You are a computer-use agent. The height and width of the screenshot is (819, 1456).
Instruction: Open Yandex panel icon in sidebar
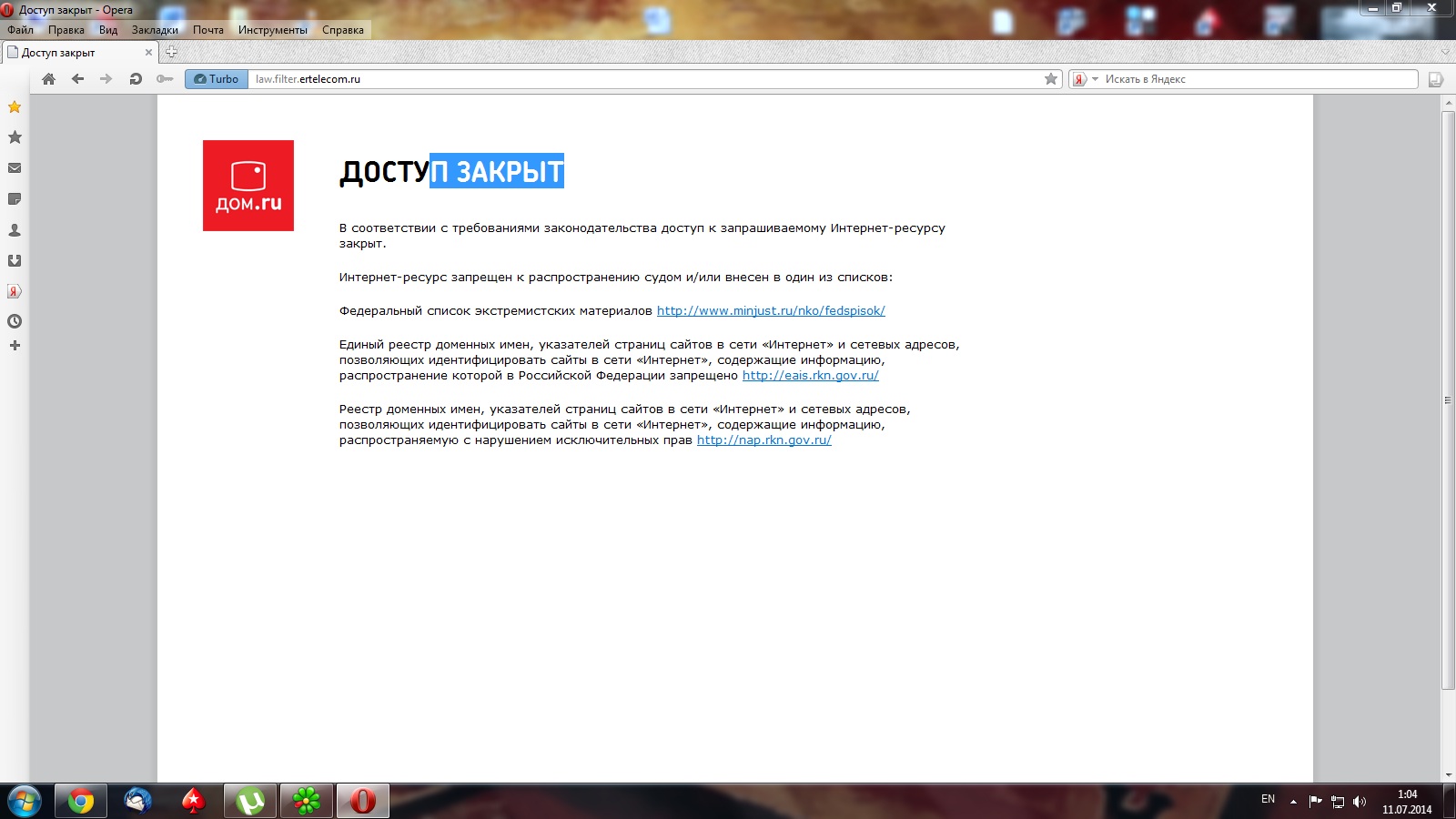click(x=15, y=291)
